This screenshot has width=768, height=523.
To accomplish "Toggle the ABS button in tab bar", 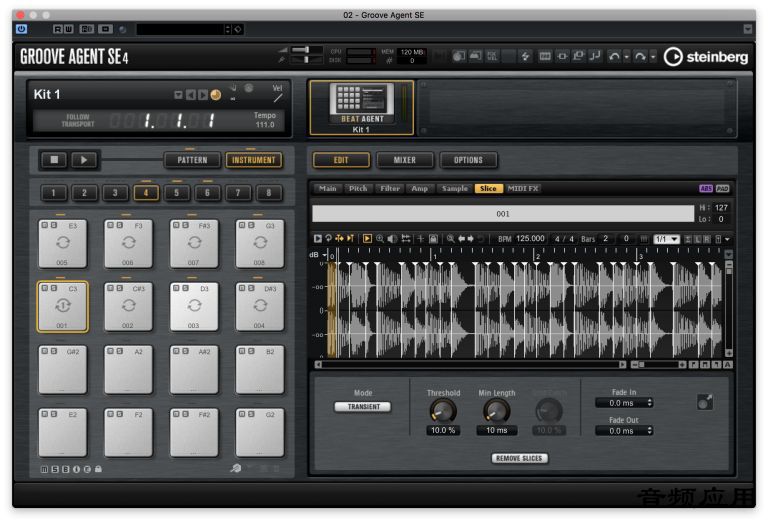I will 706,189.
